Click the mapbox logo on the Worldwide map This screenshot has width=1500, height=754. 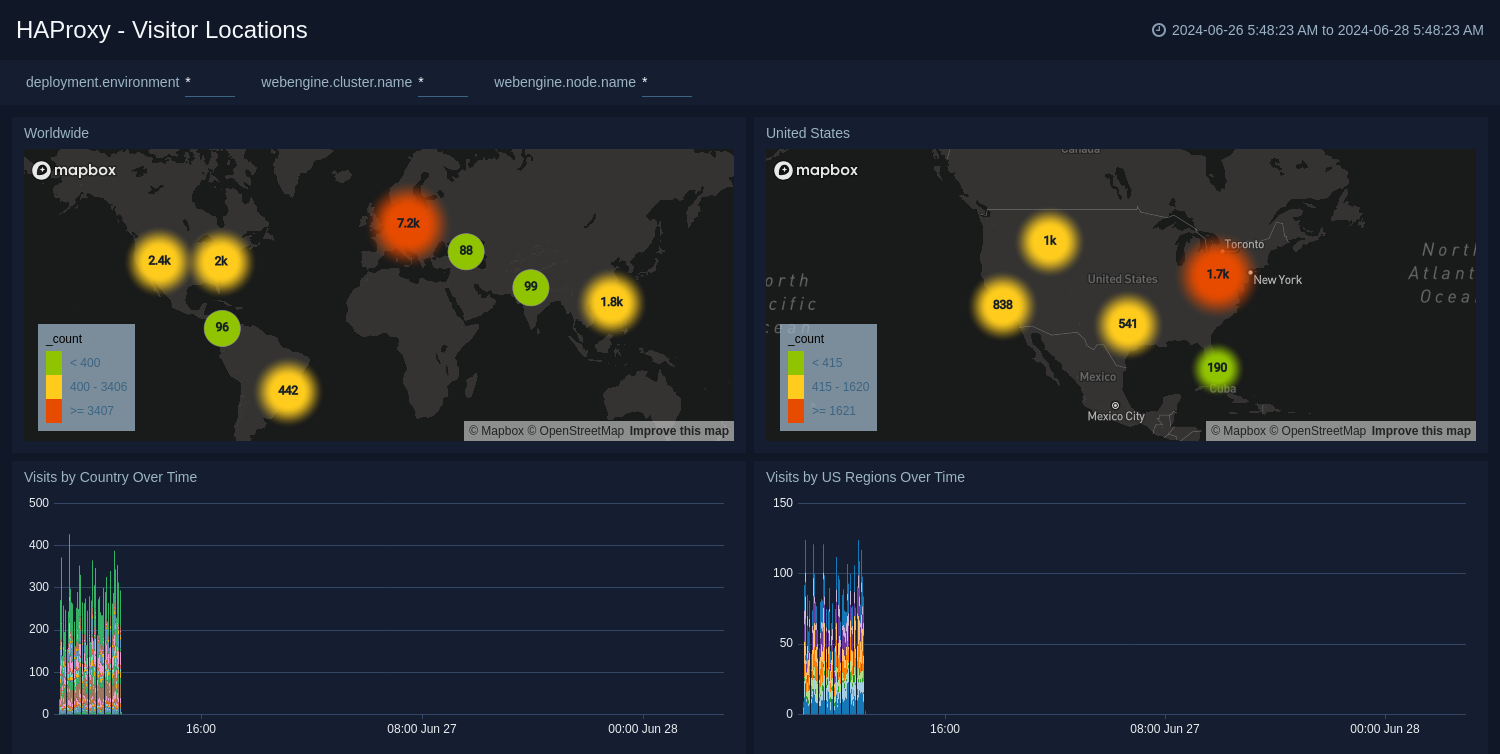(x=74, y=170)
